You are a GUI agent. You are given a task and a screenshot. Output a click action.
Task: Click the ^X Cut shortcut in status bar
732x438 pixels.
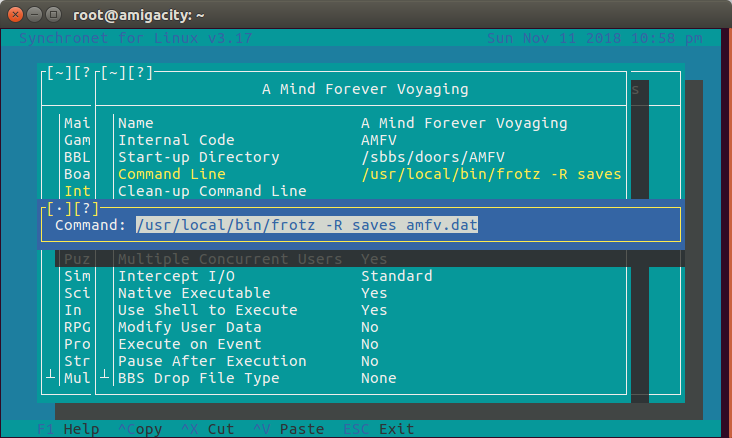point(208,429)
